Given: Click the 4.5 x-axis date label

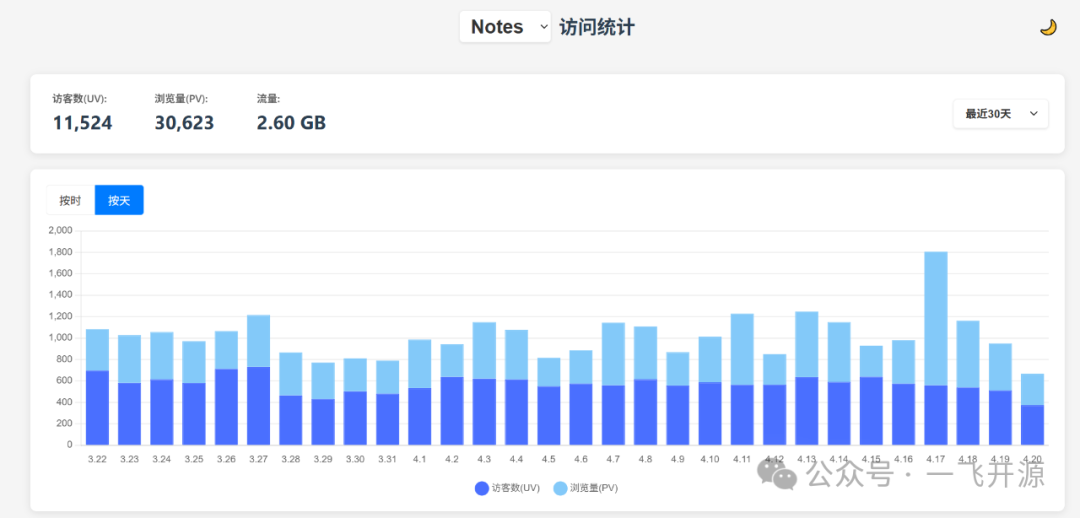Looking at the screenshot, I should pyautogui.click(x=548, y=459).
